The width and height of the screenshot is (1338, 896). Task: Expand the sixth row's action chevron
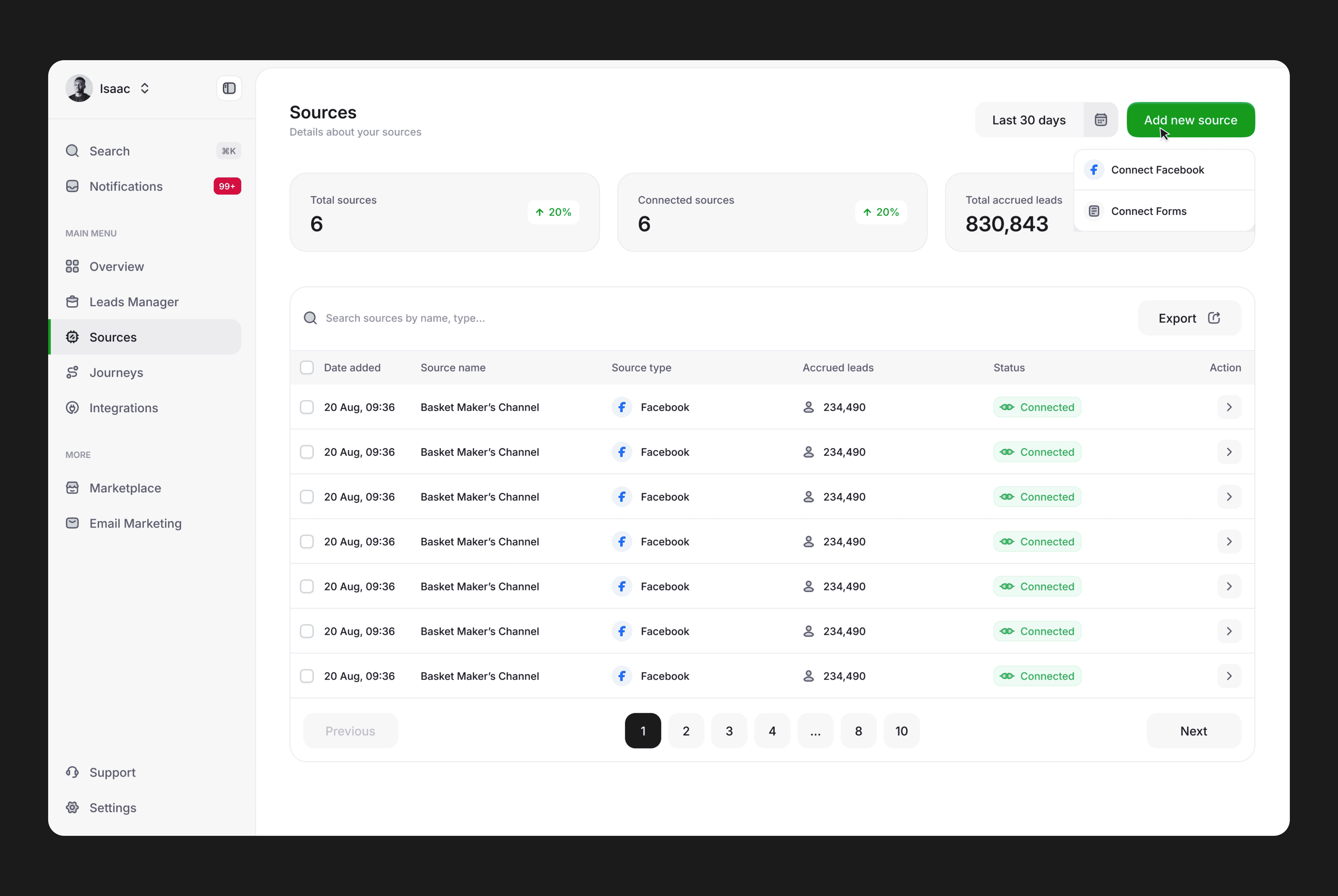point(1229,632)
